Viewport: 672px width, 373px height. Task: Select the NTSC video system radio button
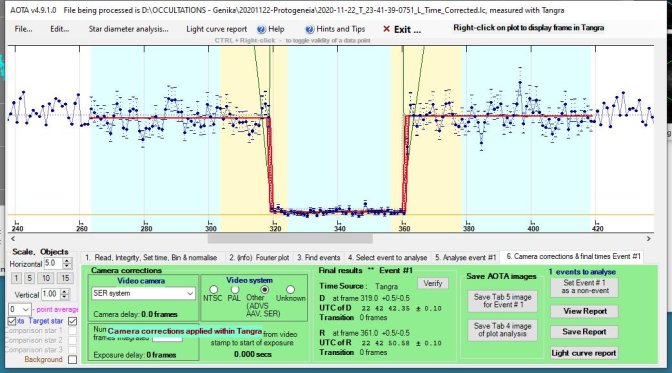coord(213,290)
